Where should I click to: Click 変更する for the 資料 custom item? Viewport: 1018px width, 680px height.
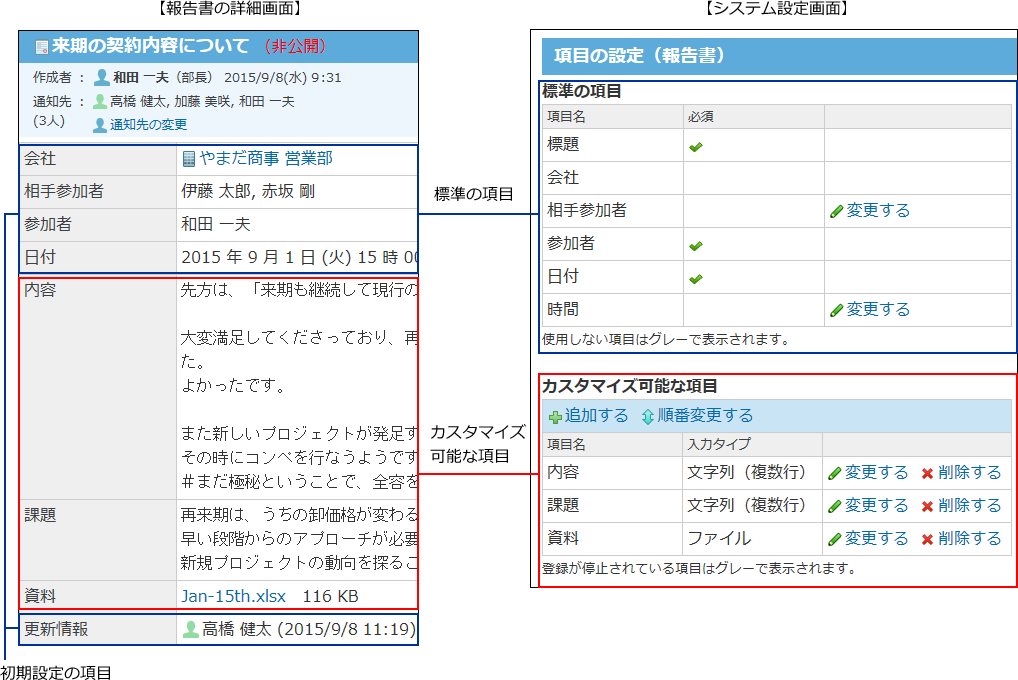click(x=876, y=538)
